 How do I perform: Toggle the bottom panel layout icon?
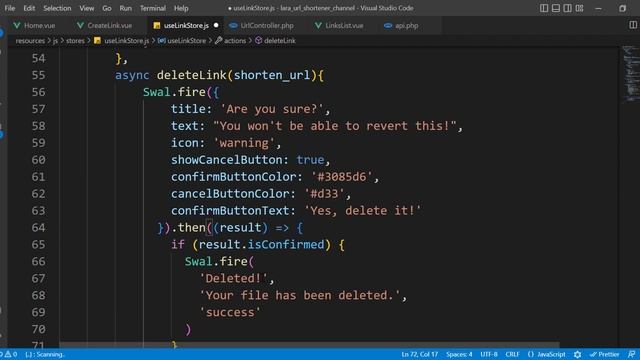tap(556, 8)
